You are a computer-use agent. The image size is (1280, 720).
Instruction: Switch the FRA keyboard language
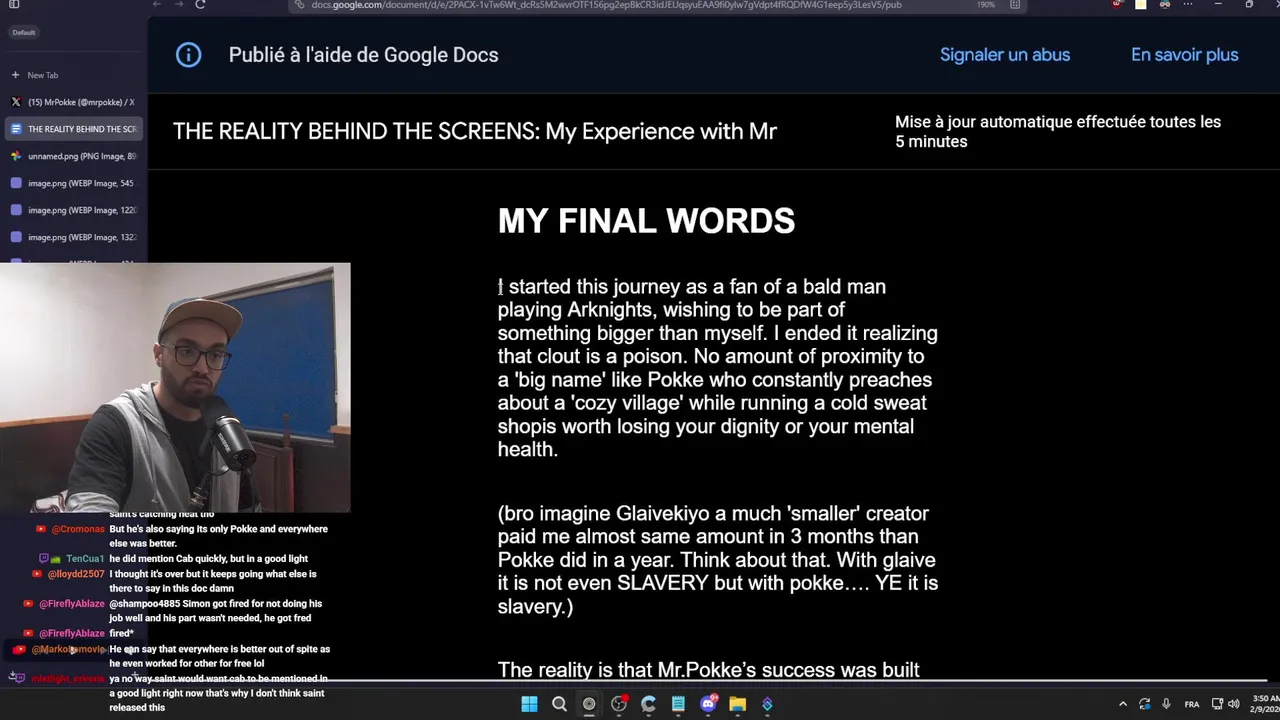pyautogui.click(x=1192, y=704)
